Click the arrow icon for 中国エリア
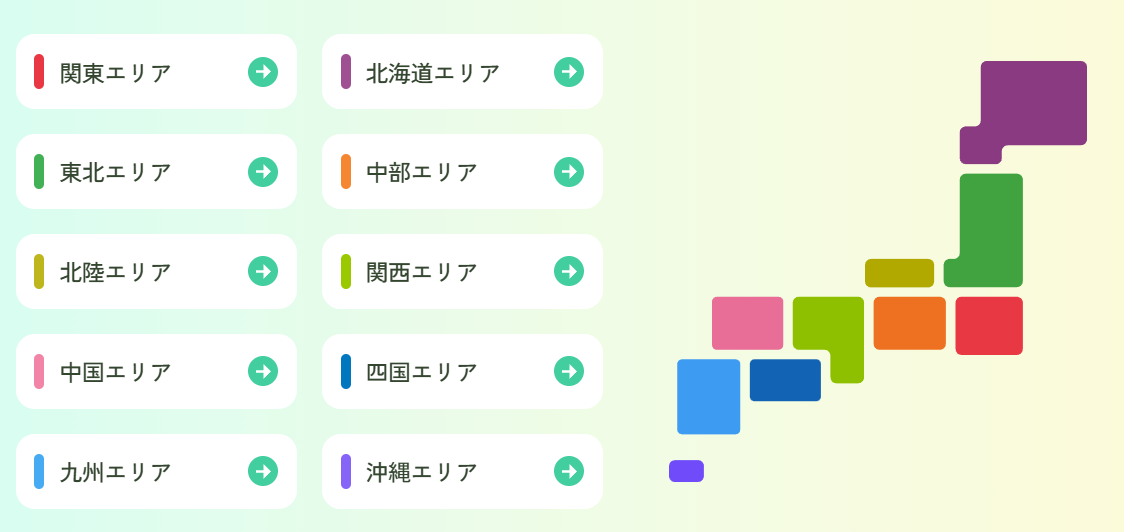The image size is (1124, 532). coord(263,371)
